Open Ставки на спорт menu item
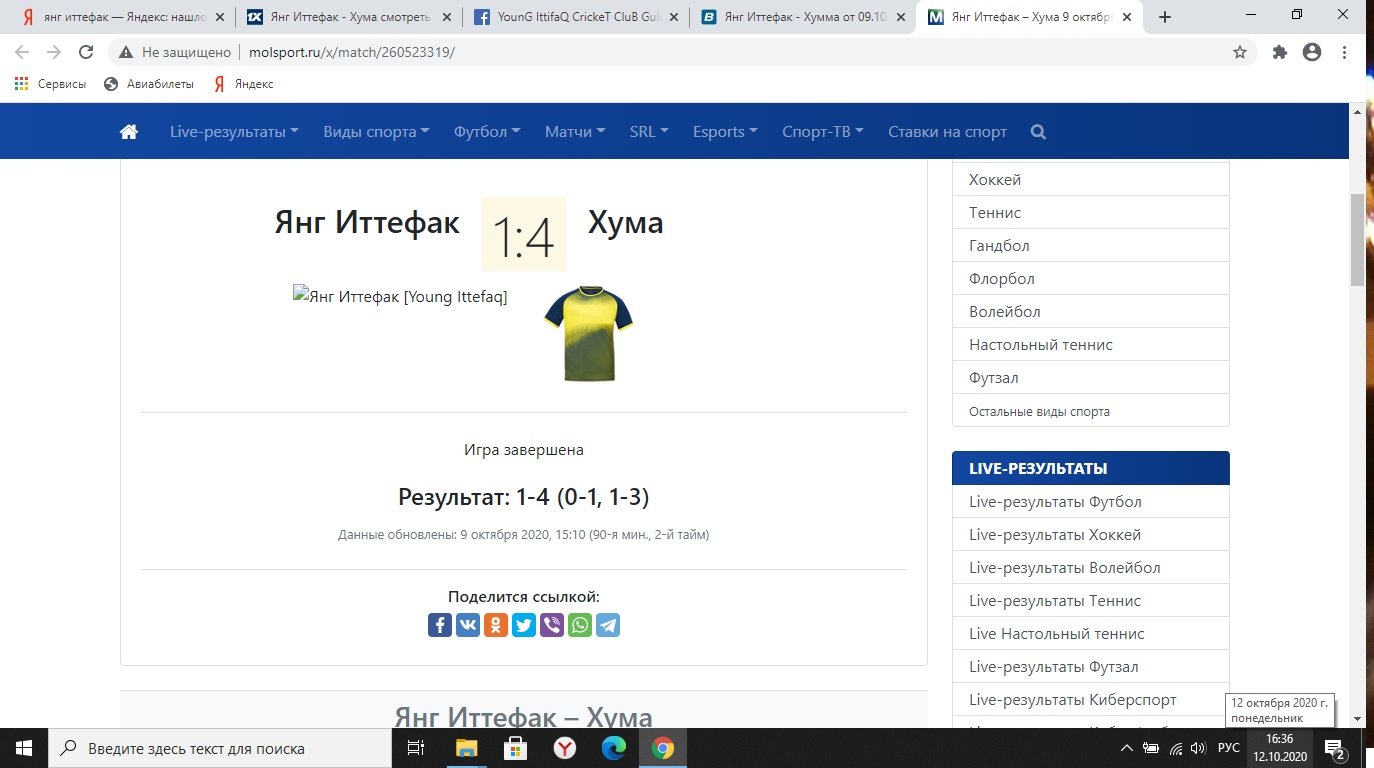Image resolution: width=1374 pixels, height=768 pixels. pyautogui.click(x=947, y=132)
